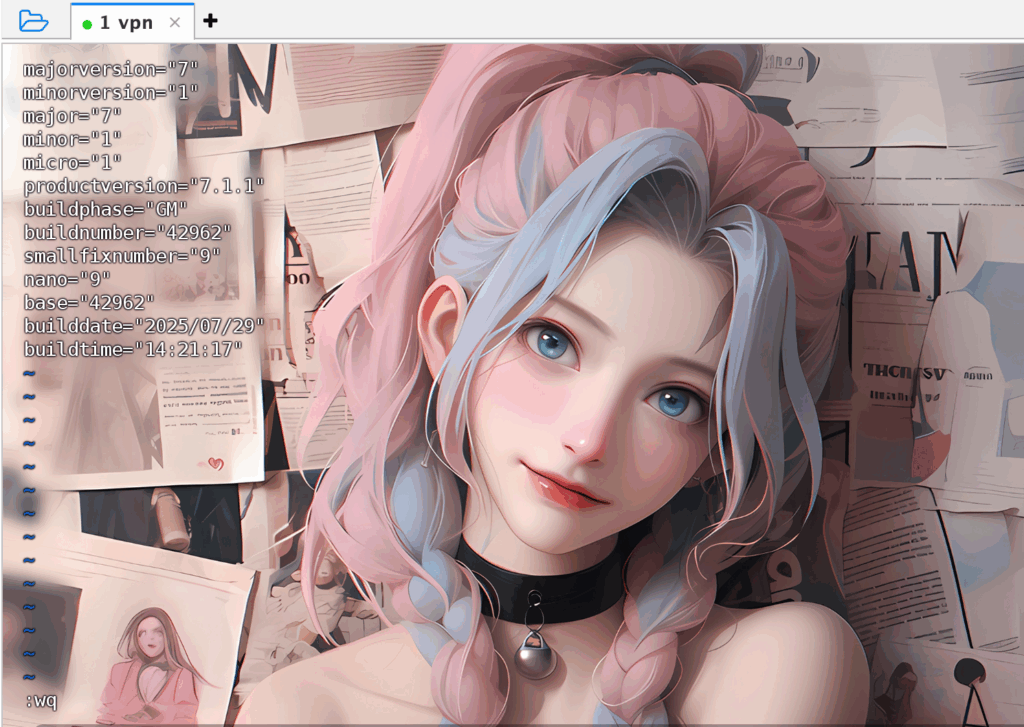The image size is (1024, 727).
Task: Switch to the "1 vpn" tab
Action: [x=126, y=22]
